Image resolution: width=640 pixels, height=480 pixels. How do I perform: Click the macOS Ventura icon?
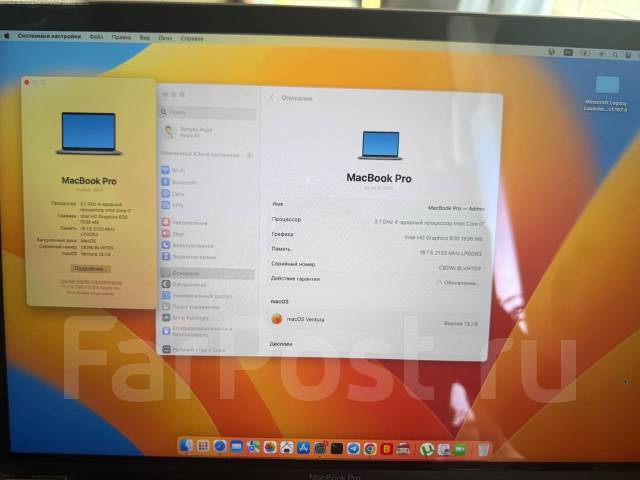click(x=277, y=319)
